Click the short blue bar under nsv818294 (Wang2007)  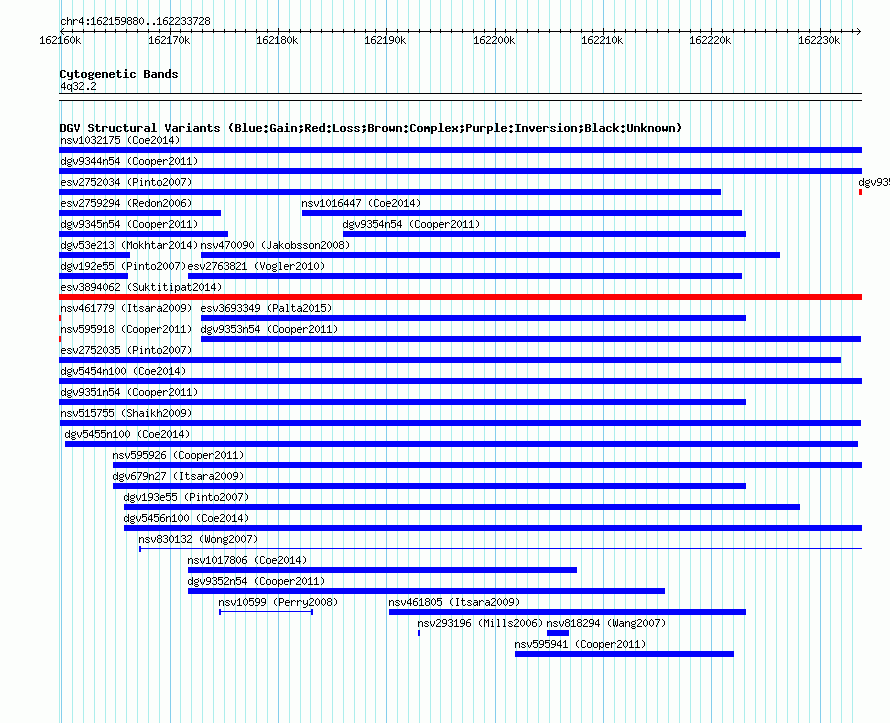click(558, 633)
